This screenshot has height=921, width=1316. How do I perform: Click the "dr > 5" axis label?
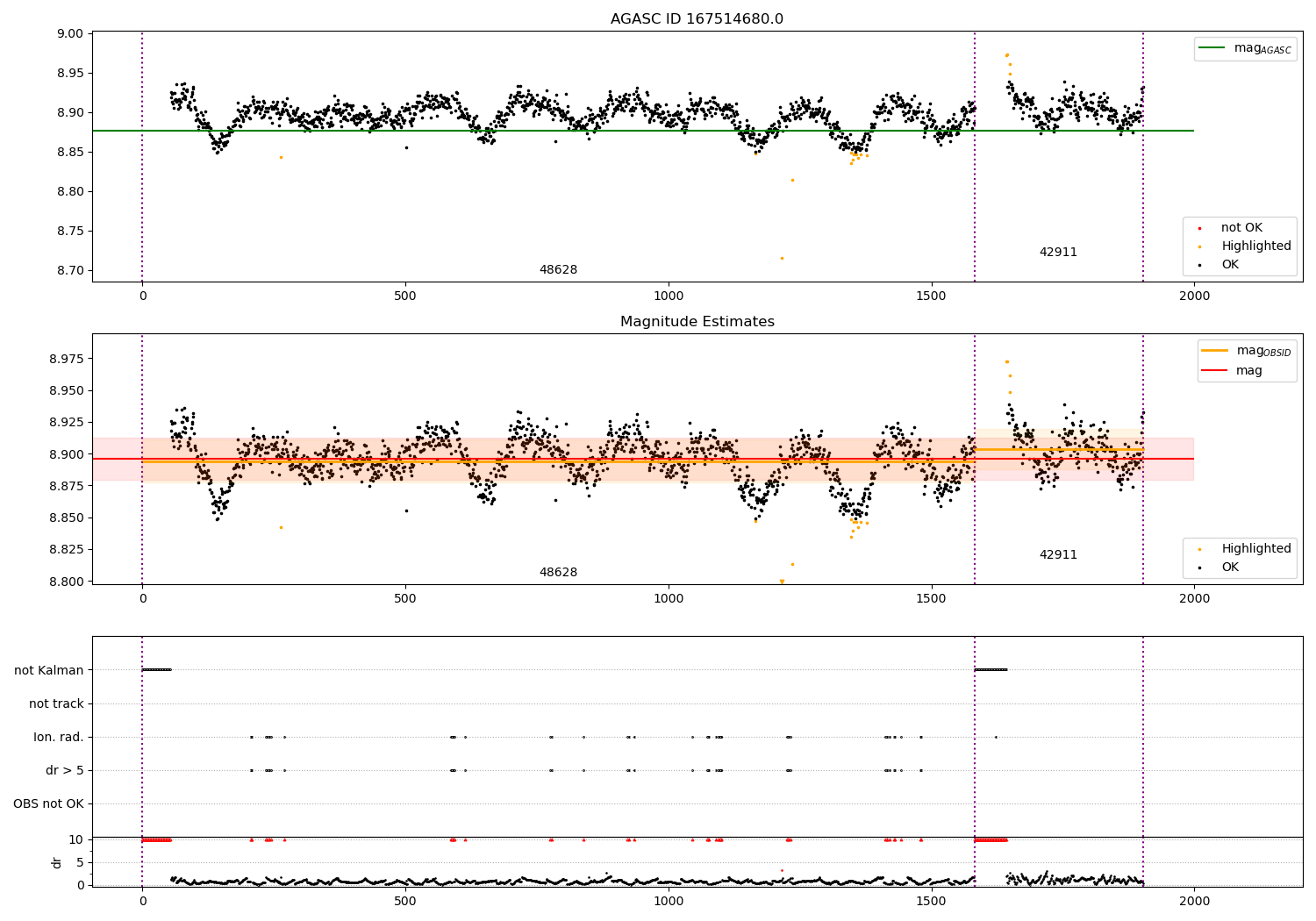point(65,770)
